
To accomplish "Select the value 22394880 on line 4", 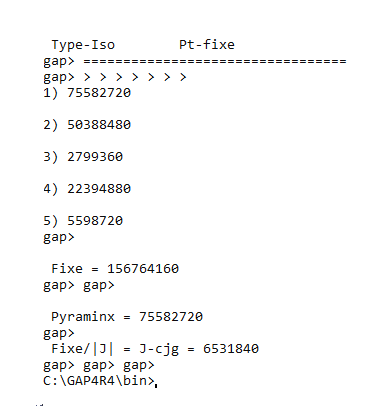I will [99, 189].
